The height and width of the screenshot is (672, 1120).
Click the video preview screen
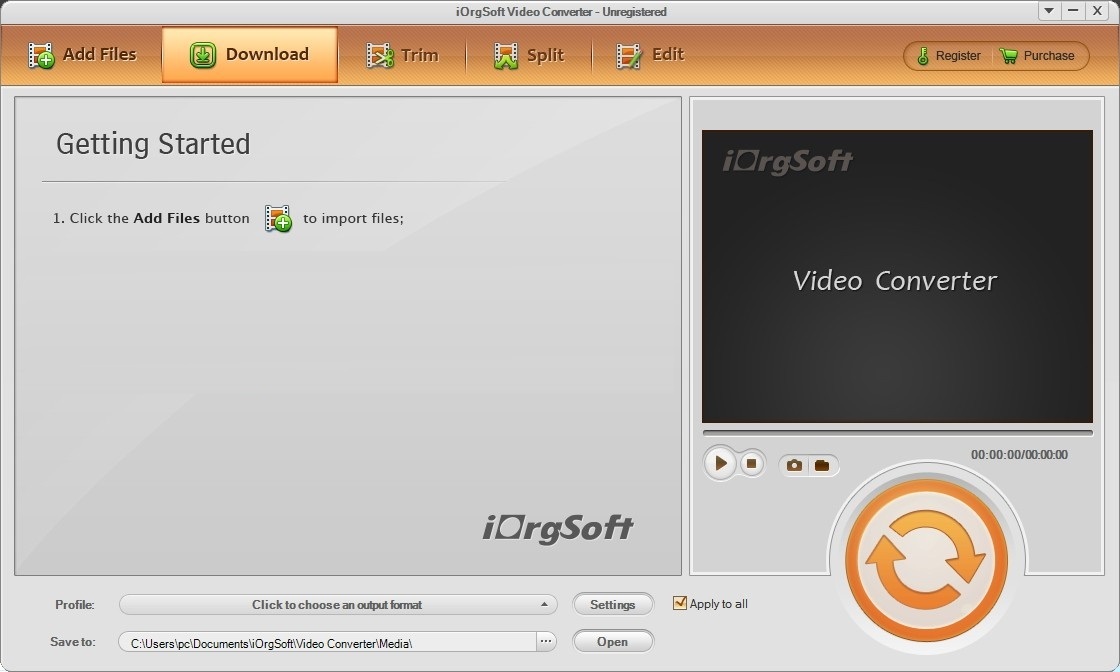pos(897,276)
